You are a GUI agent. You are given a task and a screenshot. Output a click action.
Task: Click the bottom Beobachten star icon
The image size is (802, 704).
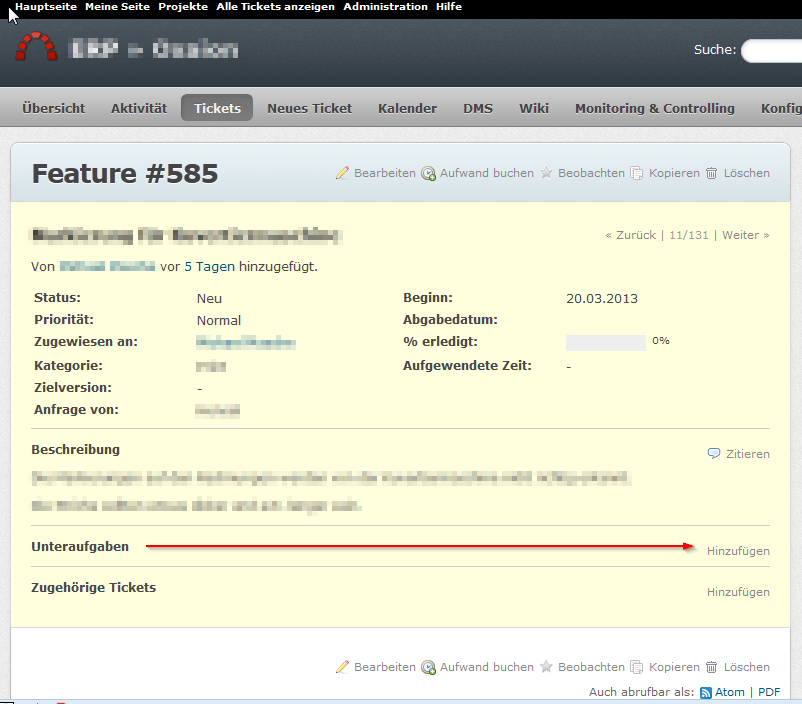pyautogui.click(x=546, y=667)
